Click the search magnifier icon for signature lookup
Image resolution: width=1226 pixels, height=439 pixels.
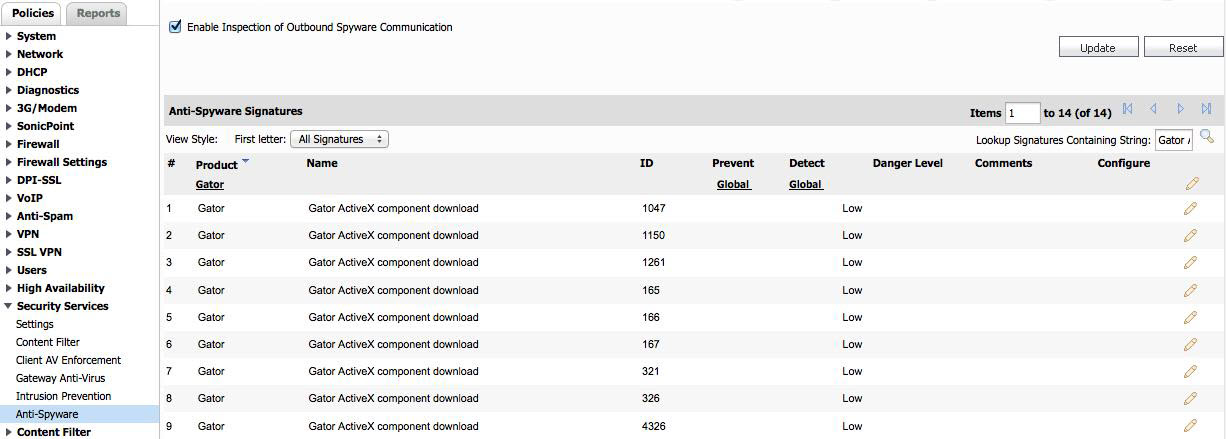pos(1207,137)
